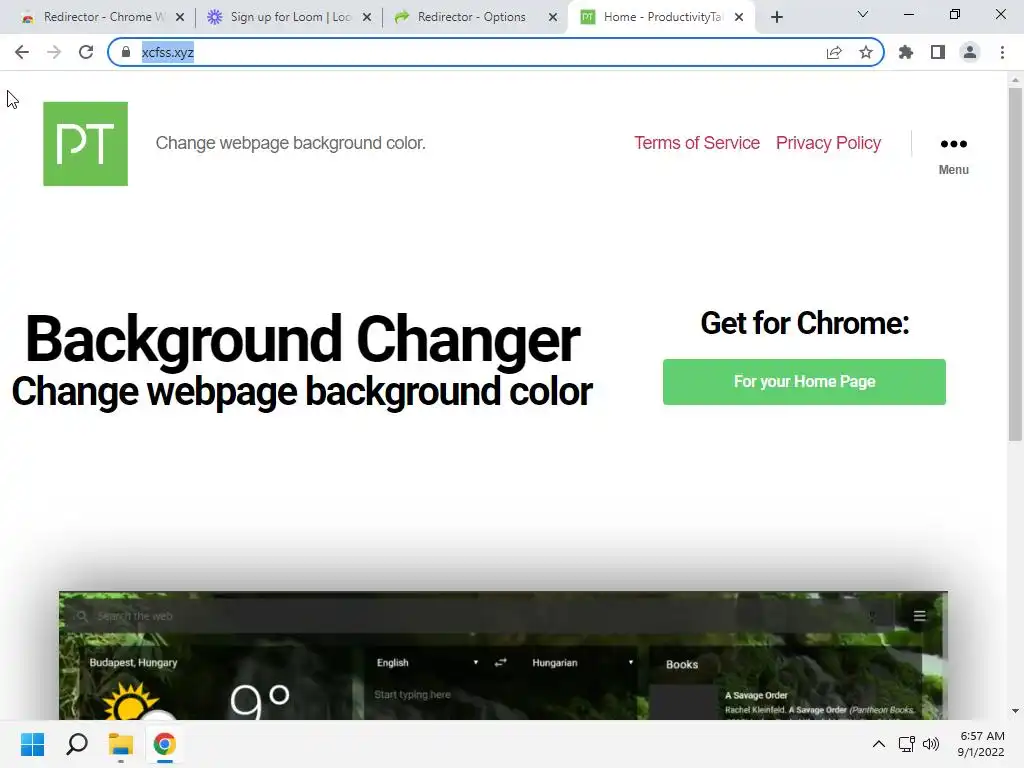Click the page vertical scrollbar thumb
Screen dimensions: 1024x768
pyautogui.click(x=1015, y=264)
